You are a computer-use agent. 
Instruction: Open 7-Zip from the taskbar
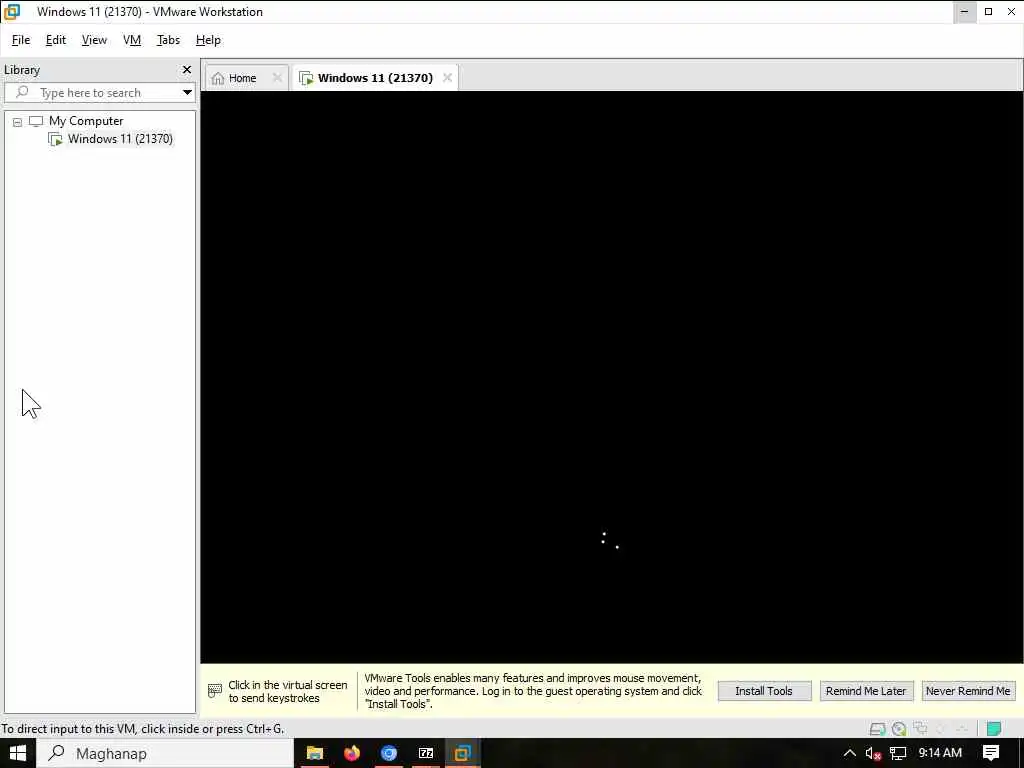[x=426, y=753]
